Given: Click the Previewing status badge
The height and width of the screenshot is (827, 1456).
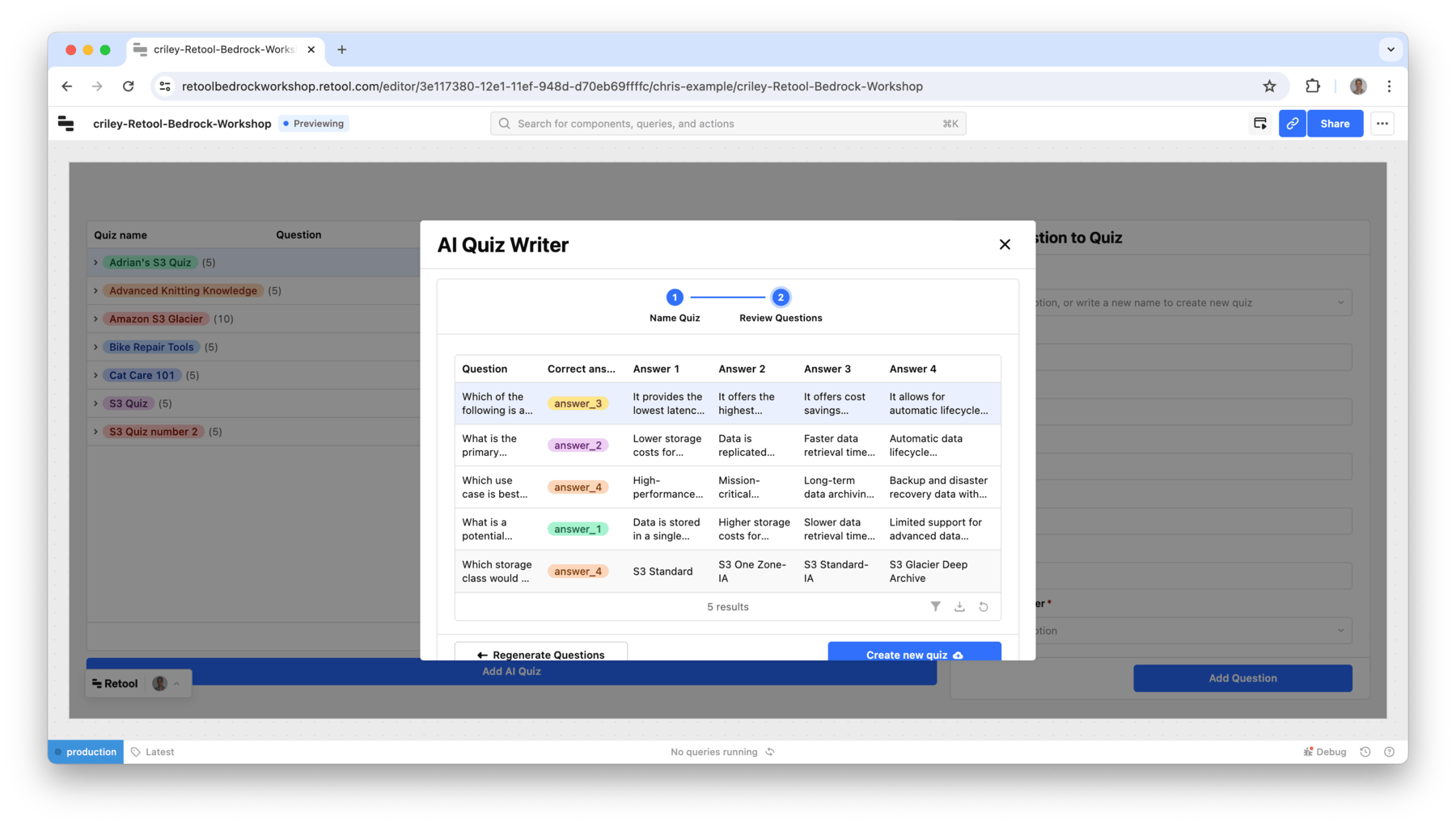Looking at the screenshot, I should pos(314,124).
